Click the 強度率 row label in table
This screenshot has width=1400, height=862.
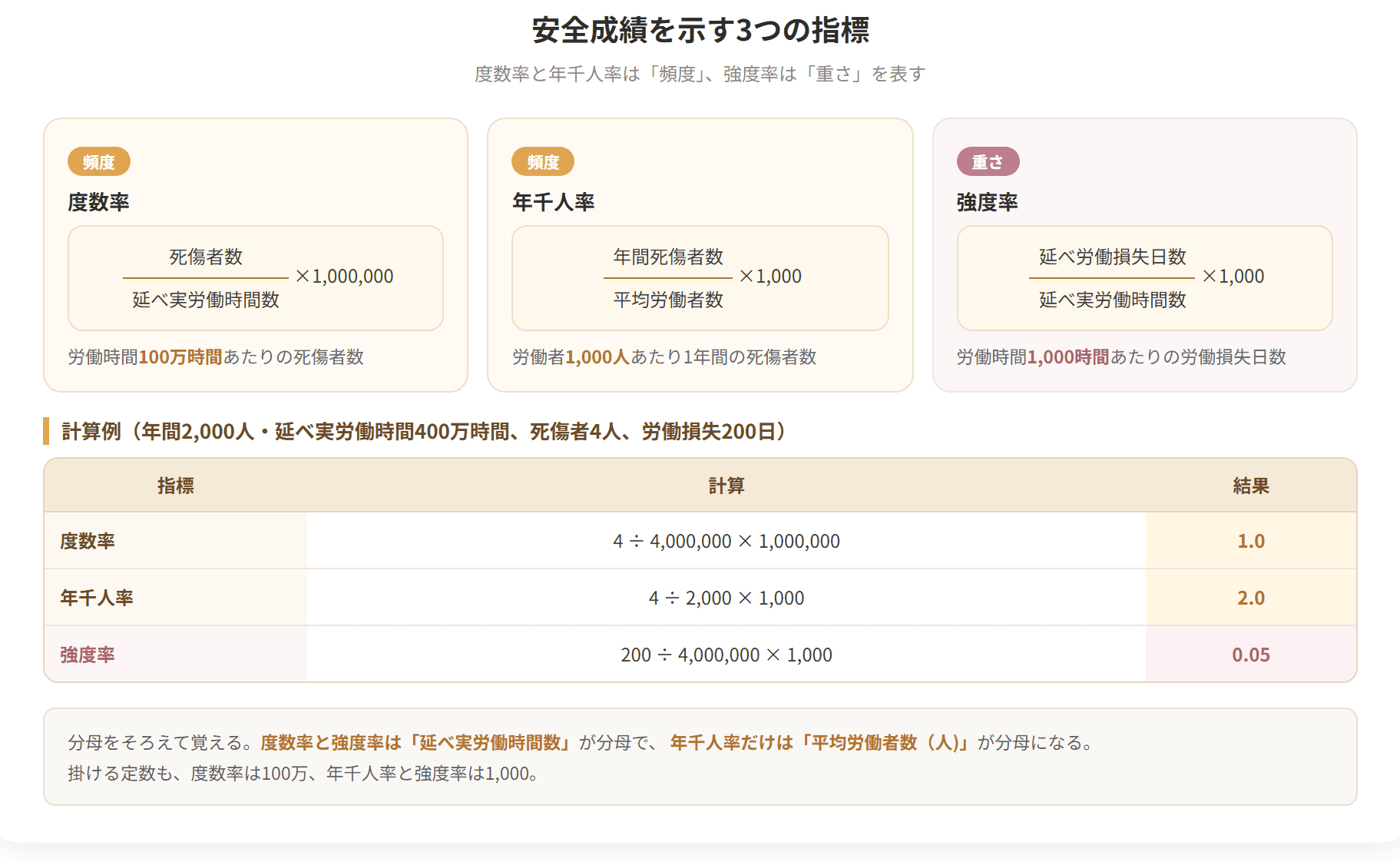(88, 655)
